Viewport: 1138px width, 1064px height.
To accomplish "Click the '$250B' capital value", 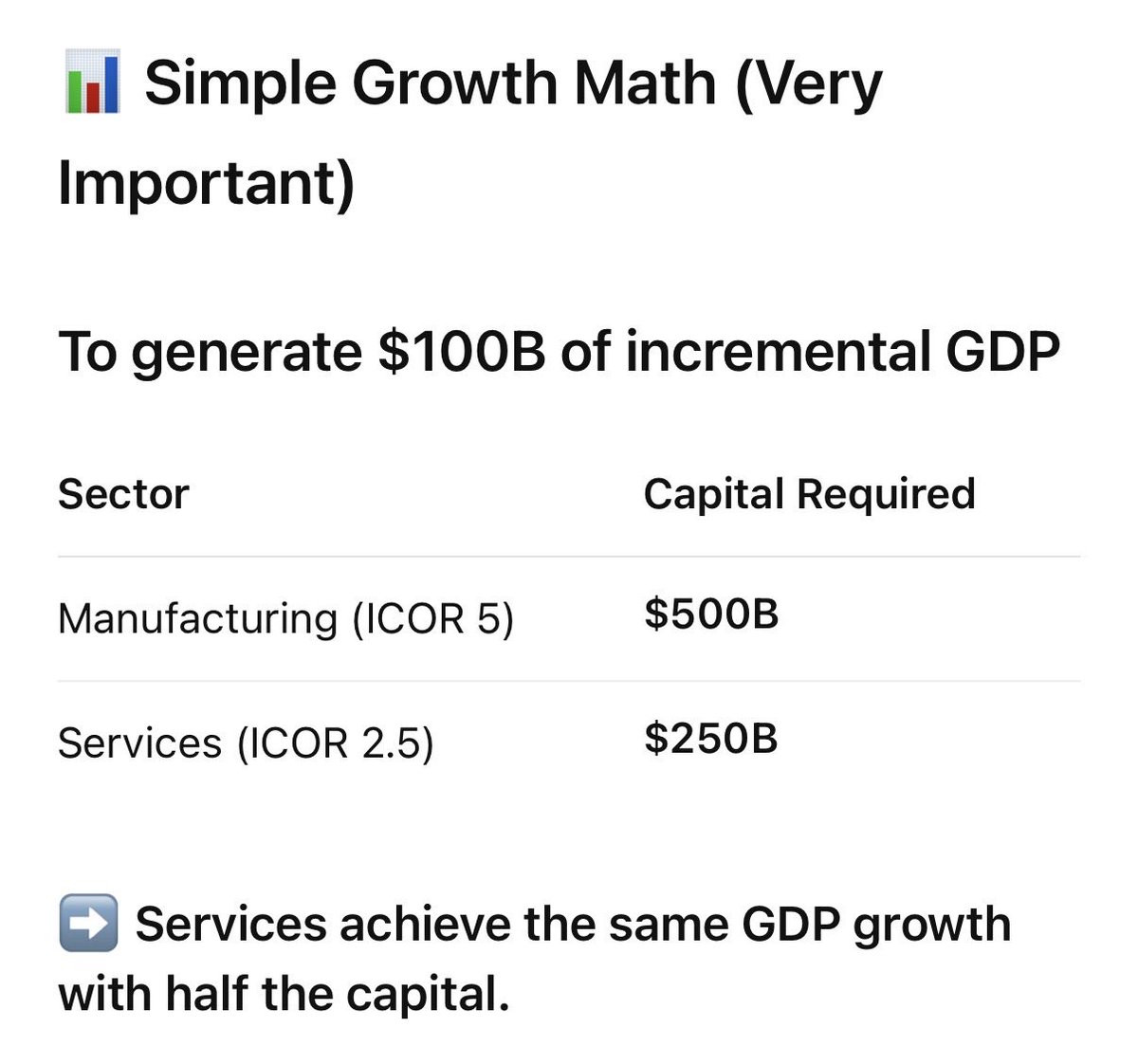I will click(x=711, y=738).
